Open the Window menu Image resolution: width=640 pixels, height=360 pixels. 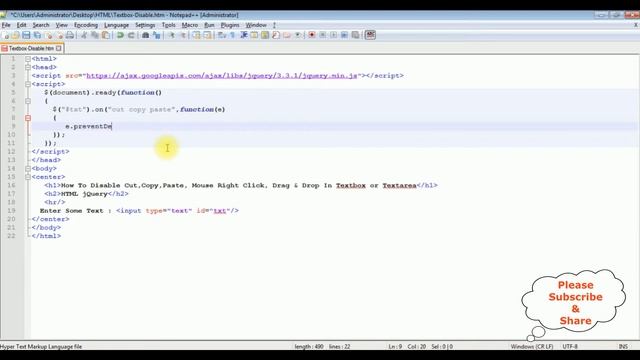tap(256, 25)
